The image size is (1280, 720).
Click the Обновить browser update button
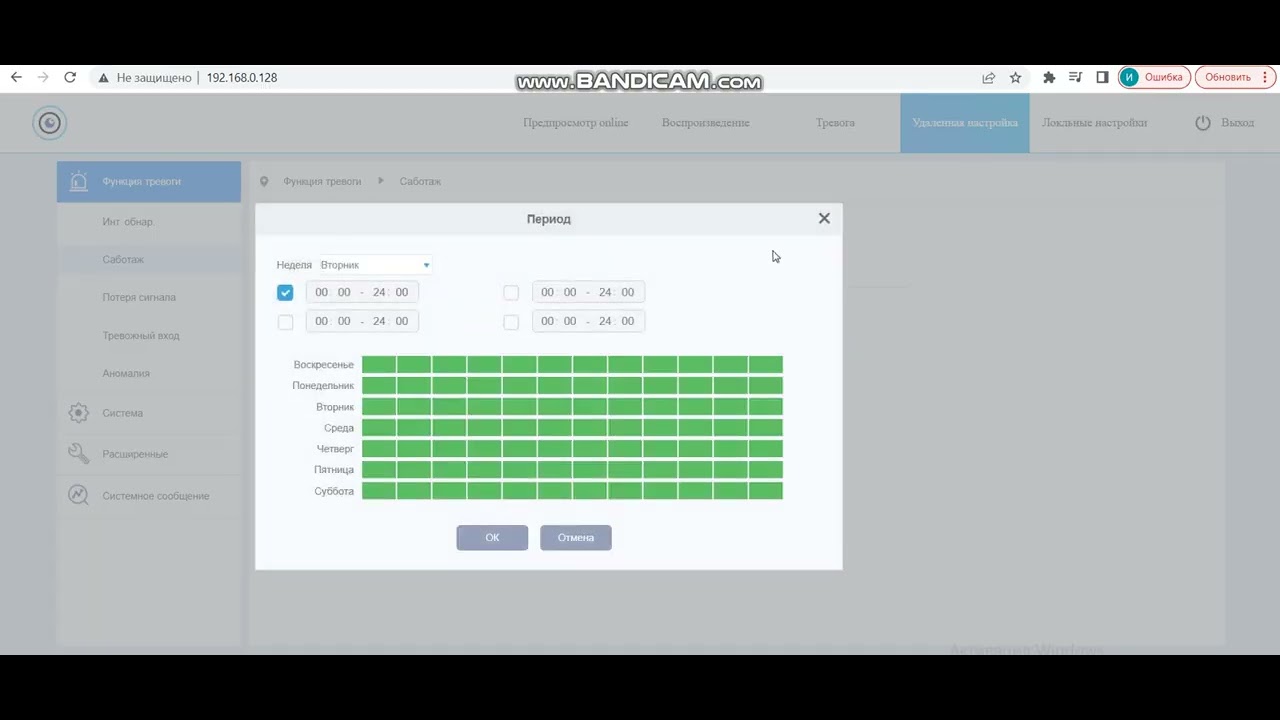[1234, 77]
